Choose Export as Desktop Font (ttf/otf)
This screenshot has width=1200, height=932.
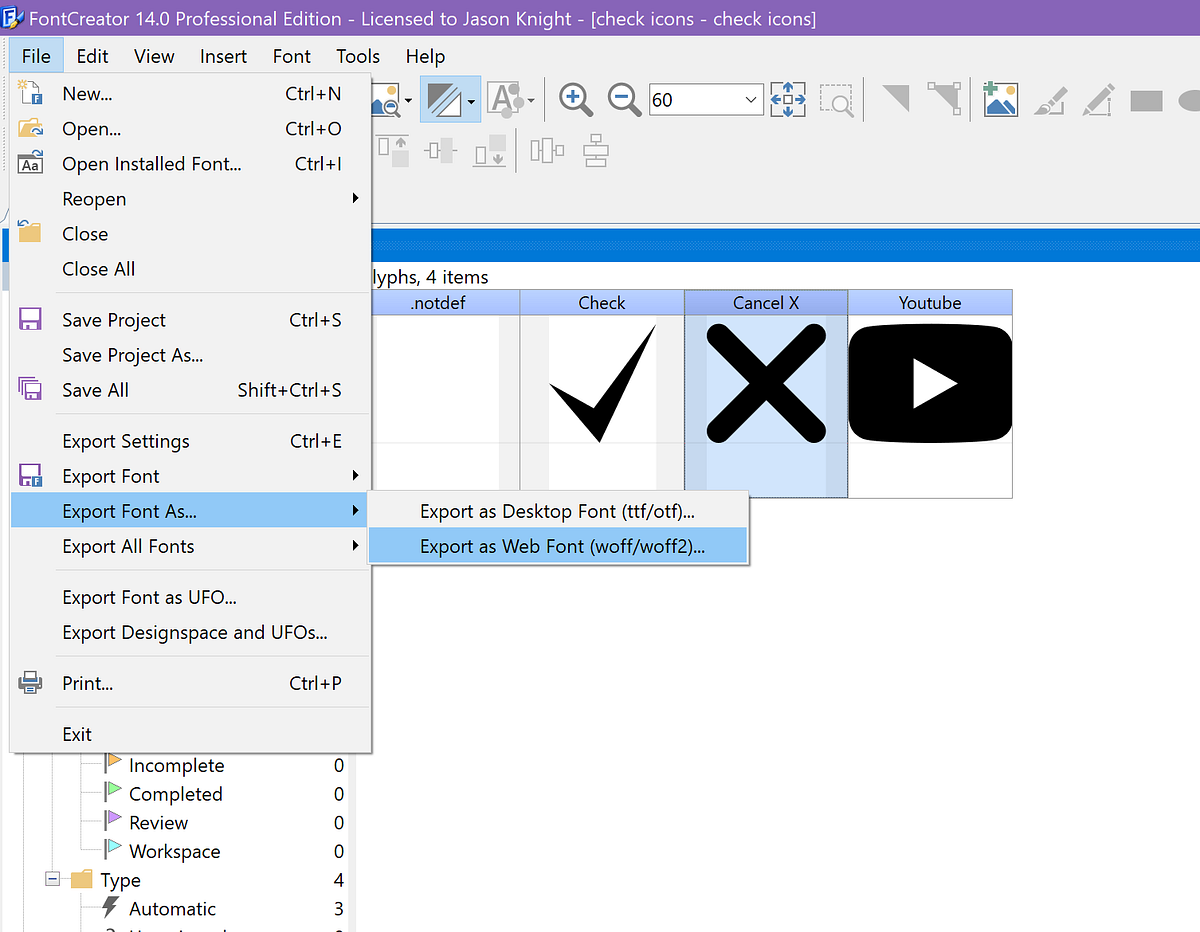pos(558,510)
